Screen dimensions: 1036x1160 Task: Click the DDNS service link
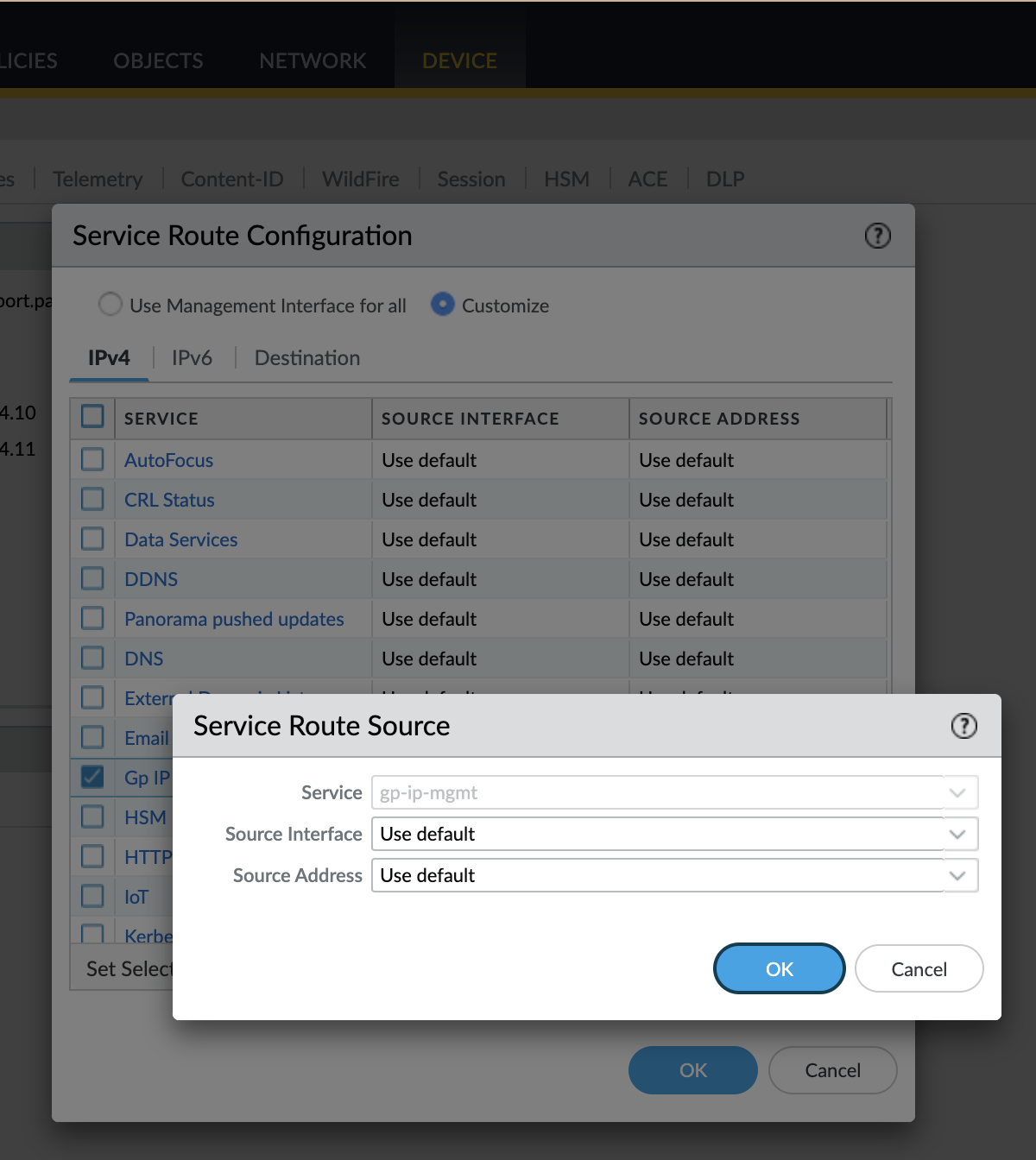tap(151, 579)
